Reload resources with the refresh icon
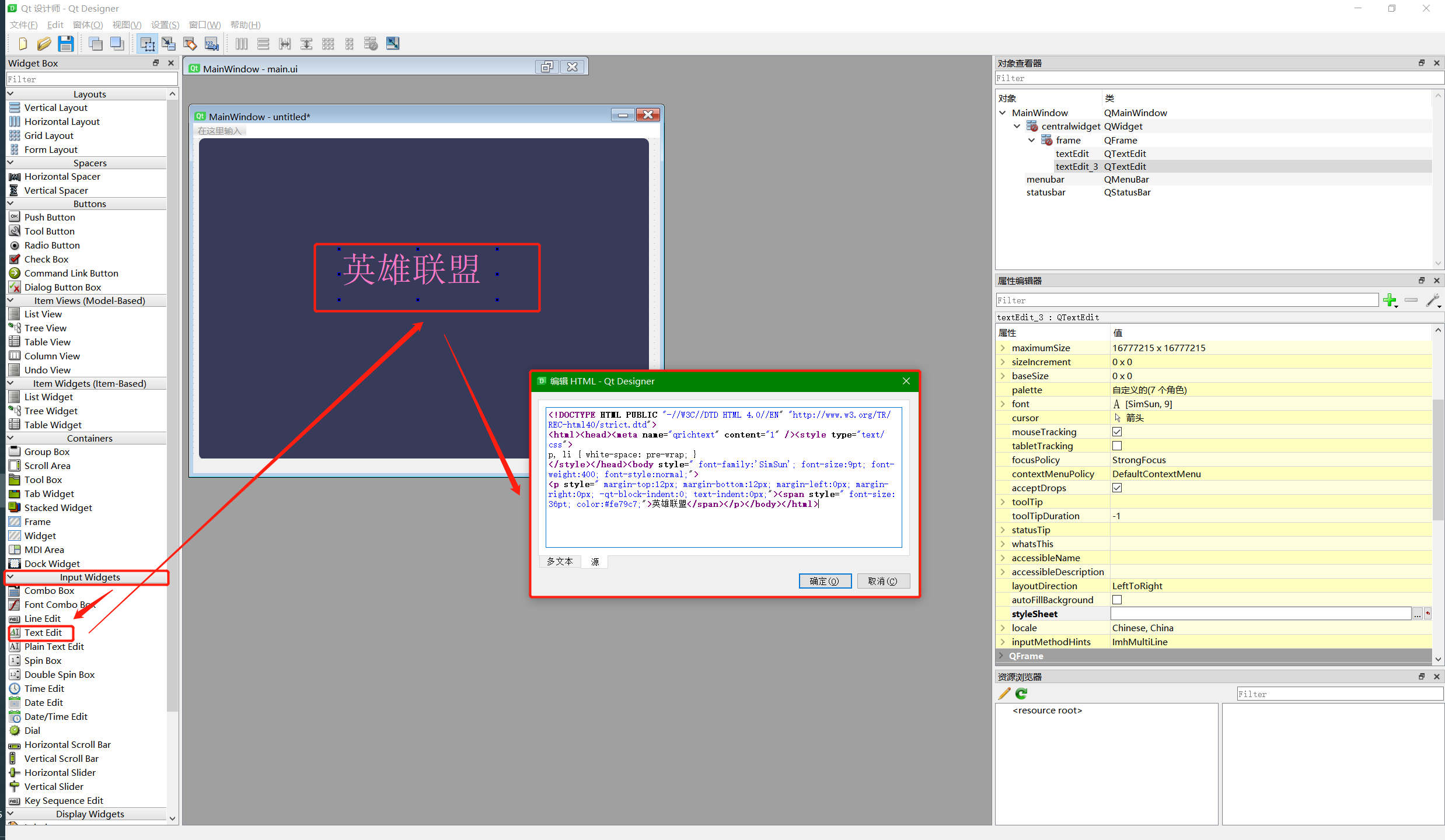The image size is (1445, 840). coord(1021,694)
